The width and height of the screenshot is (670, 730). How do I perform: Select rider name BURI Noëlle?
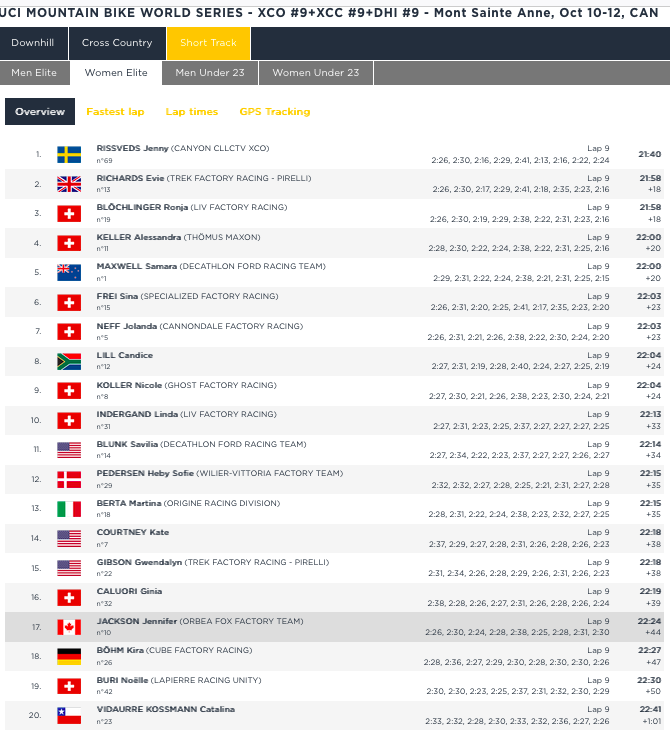[x=122, y=681]
